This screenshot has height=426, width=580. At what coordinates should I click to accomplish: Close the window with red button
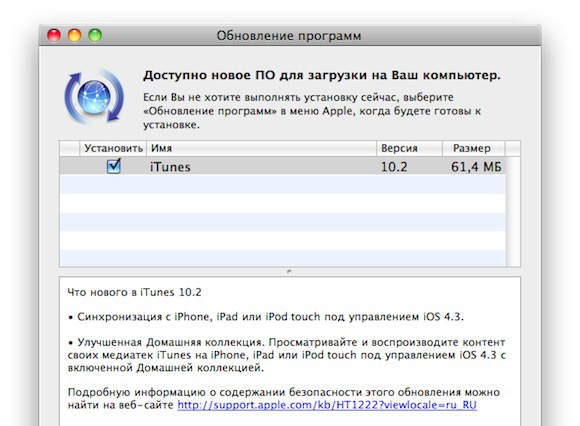click(54, 36)
